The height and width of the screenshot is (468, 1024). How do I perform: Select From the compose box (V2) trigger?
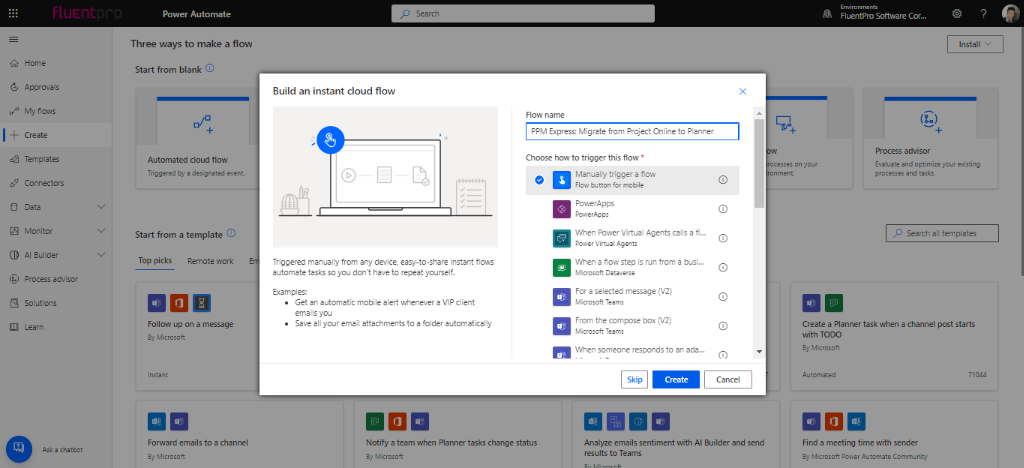pos(632,326)
